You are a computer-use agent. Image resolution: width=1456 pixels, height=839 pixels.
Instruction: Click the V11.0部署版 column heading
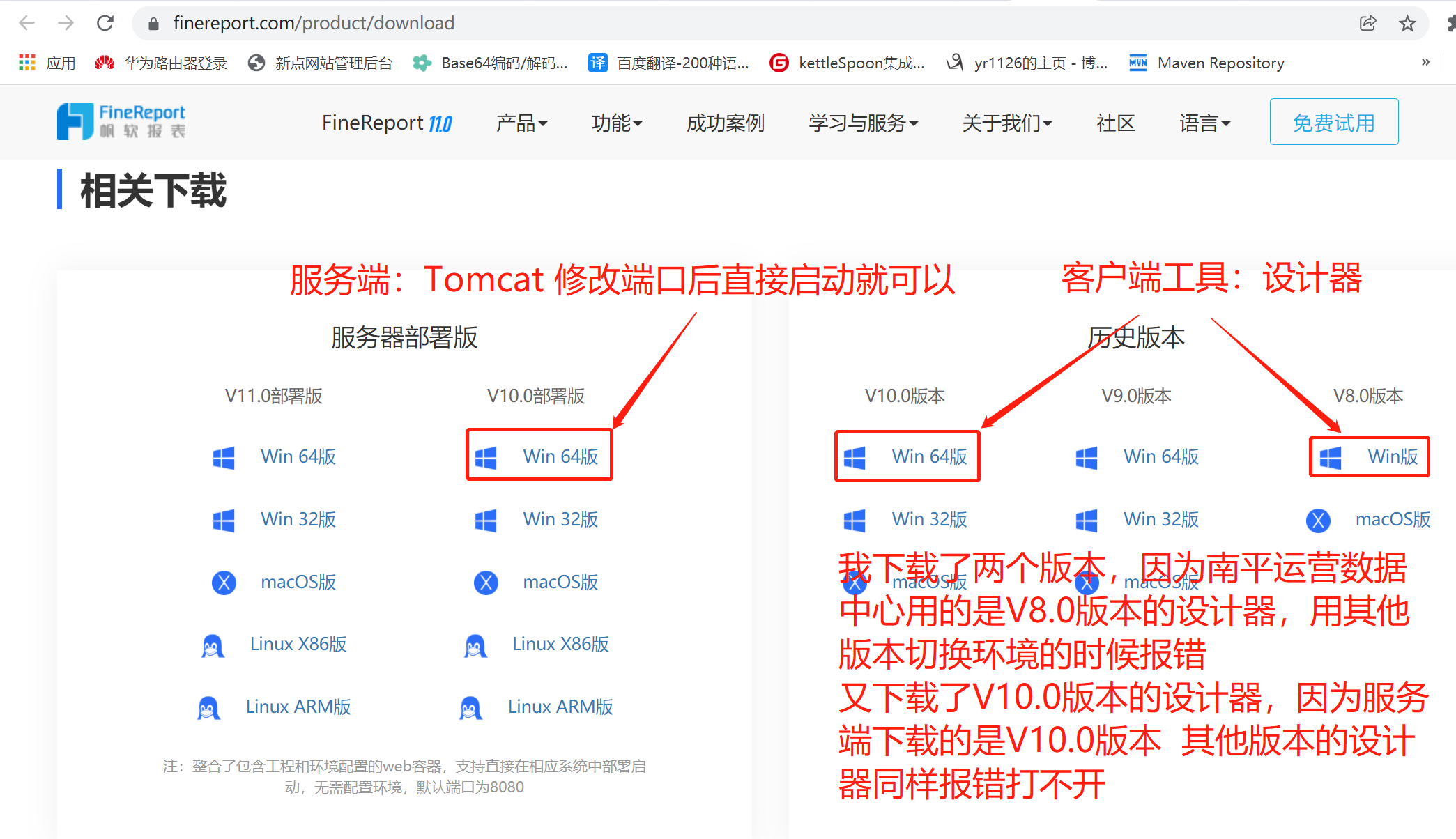tap(273, 396)
